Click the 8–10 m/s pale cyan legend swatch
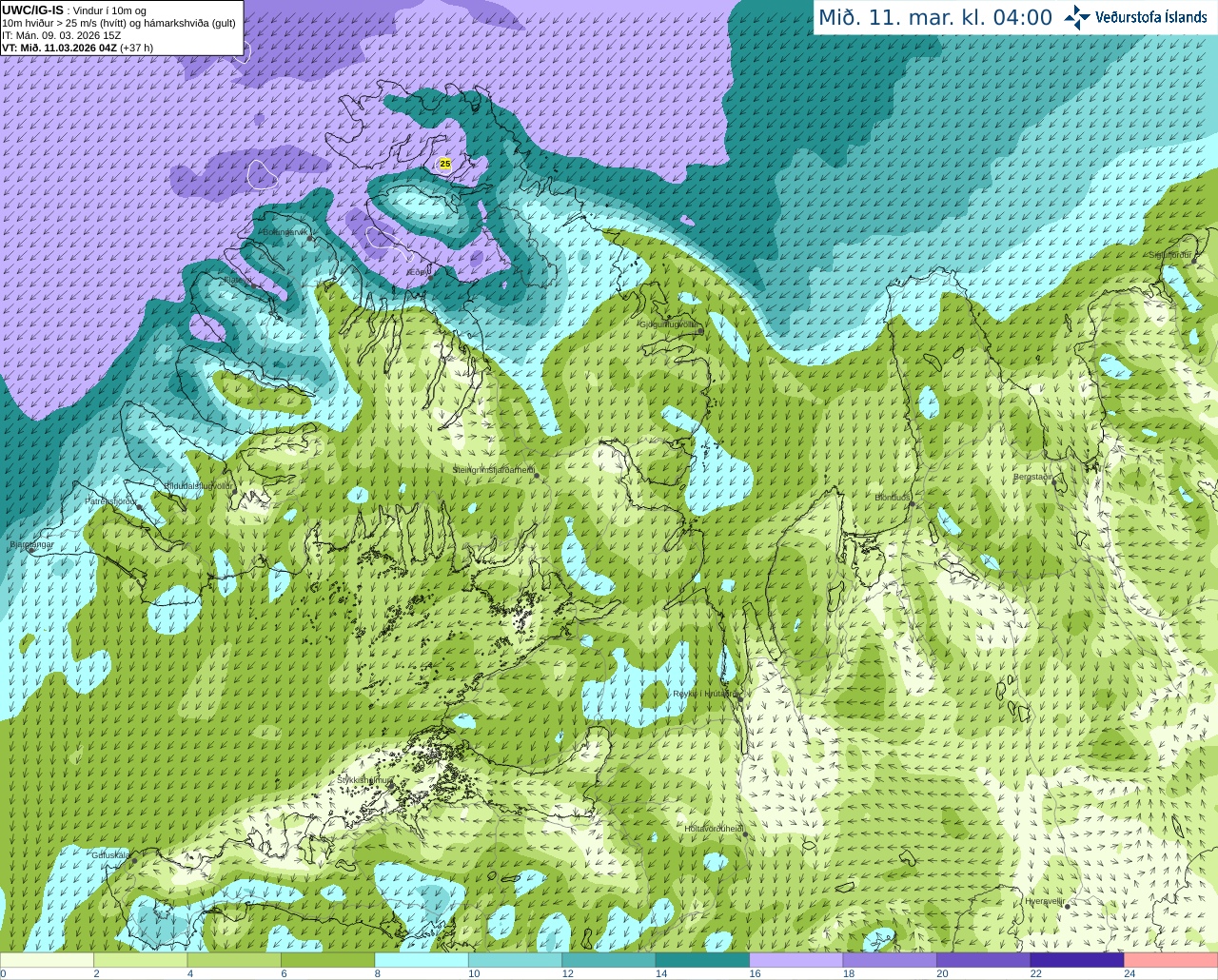Viewport: 1218px width, 980px height. pyautogui.click(x=422, y=960)
